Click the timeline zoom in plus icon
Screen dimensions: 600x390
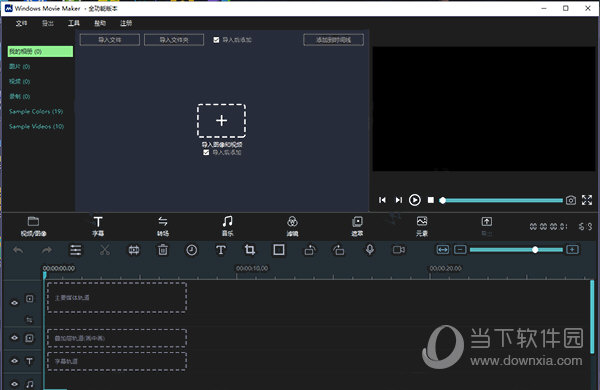(572, 250)
